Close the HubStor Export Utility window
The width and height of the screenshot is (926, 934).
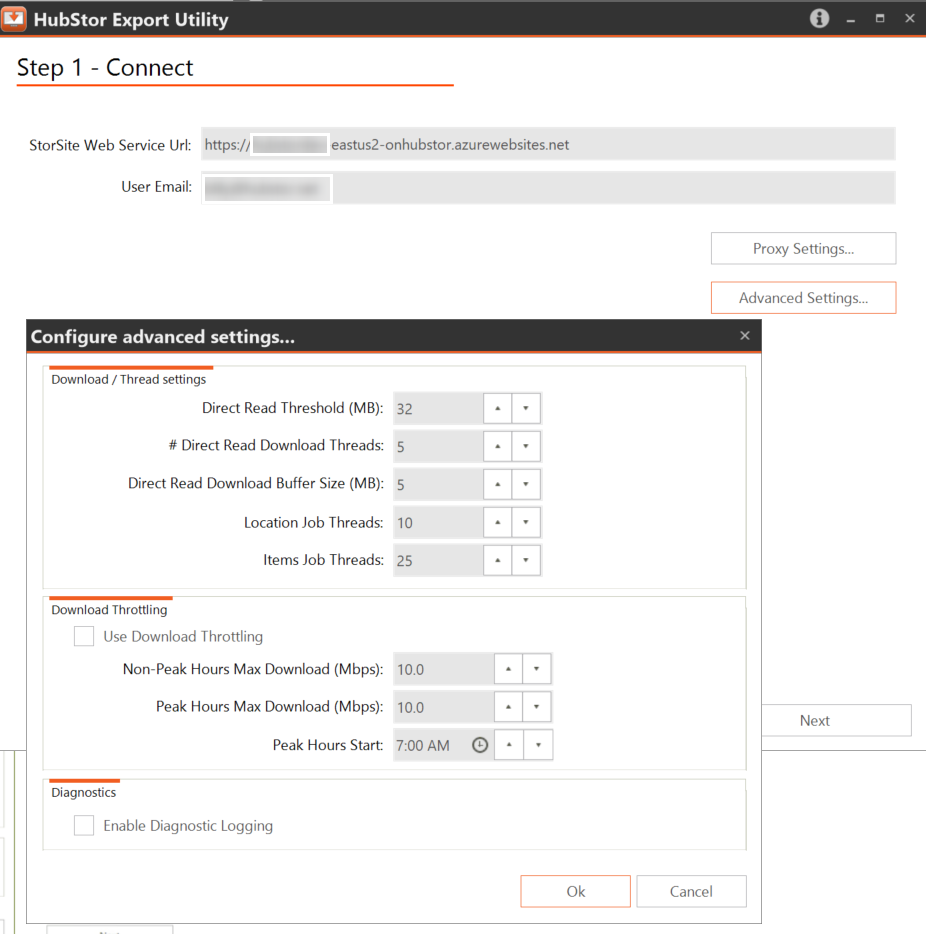tap(909, 18)
